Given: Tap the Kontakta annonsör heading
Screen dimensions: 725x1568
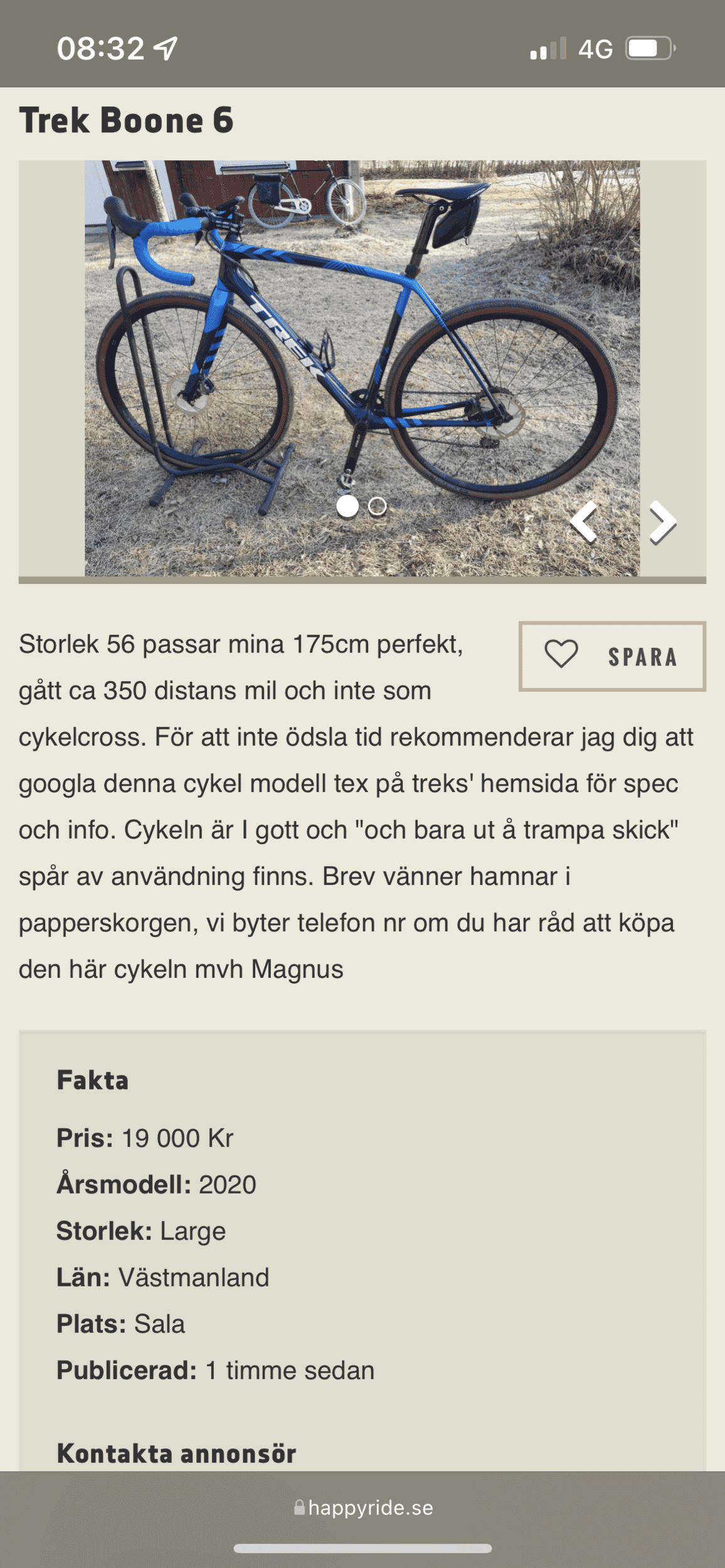Looking at the screenshot, I should (x=176, y=1453).
